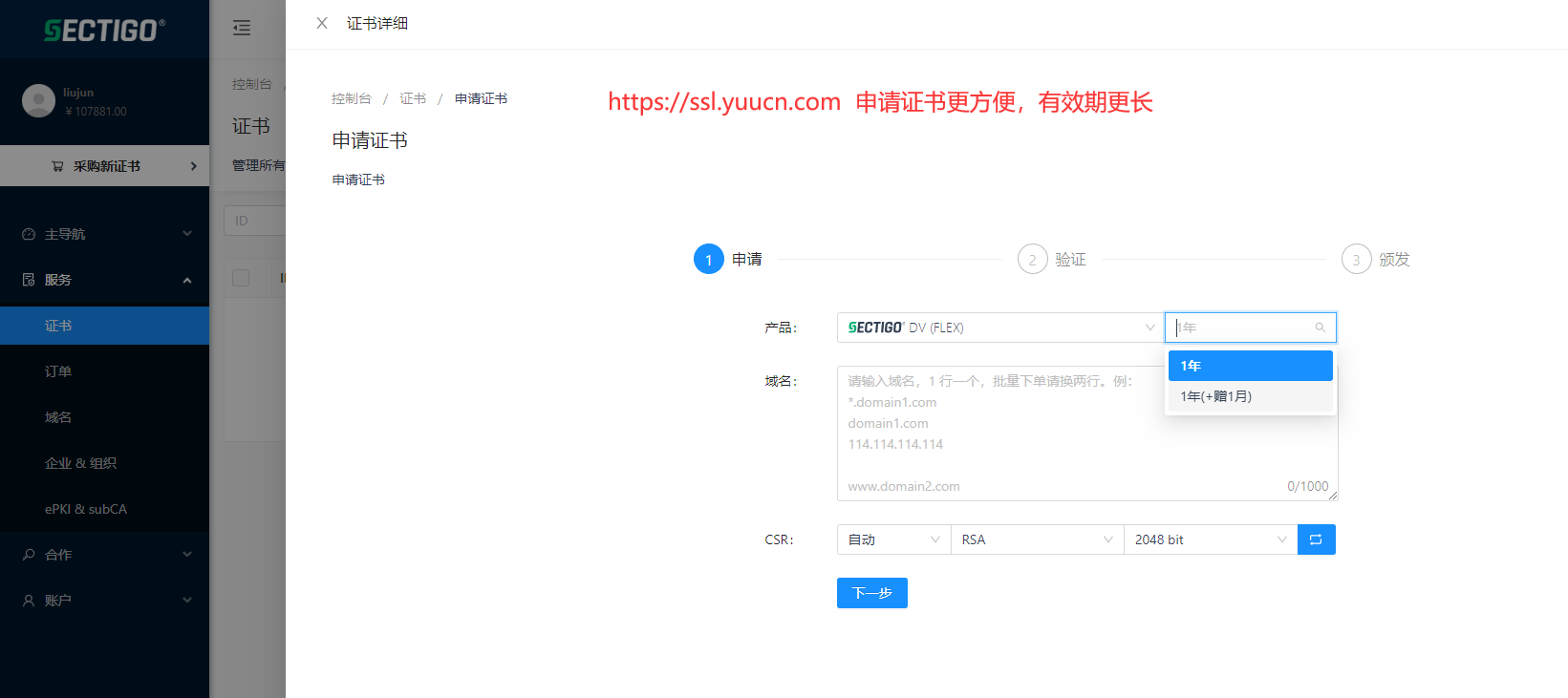Viewport: 1568px width, 698px height.
Task: Open CSR 自动 mode dropdown
Action: pyautogui.click(x=893, y=539)
